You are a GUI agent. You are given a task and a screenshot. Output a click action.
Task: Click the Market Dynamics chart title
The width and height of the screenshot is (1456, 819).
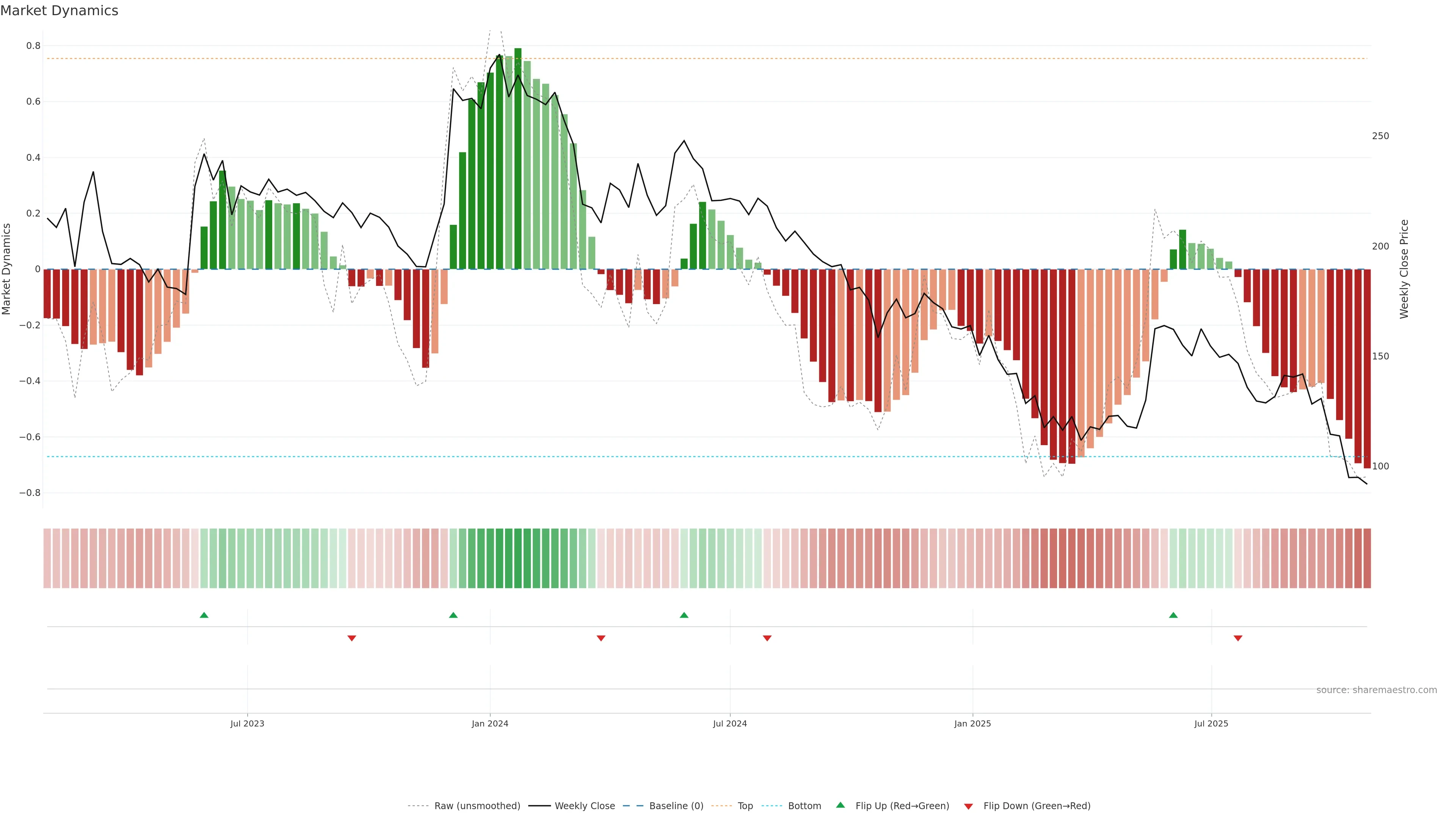(60, 11)
